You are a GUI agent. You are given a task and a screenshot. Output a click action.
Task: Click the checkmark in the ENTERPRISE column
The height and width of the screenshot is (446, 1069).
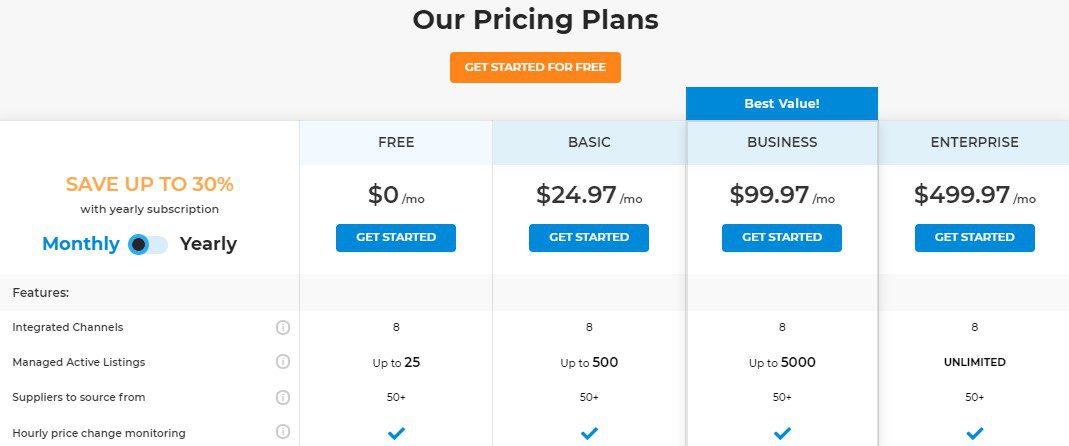pos(975,433)
